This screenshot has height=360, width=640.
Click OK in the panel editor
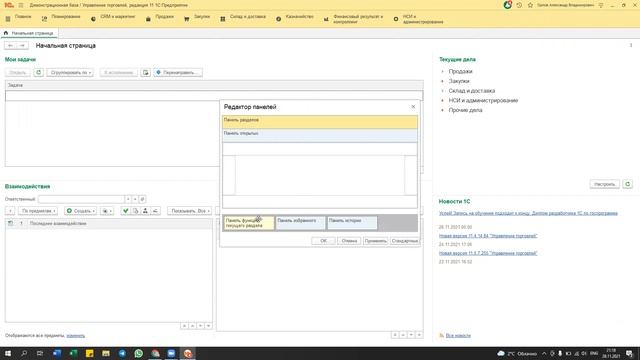(x=323, y=241)
